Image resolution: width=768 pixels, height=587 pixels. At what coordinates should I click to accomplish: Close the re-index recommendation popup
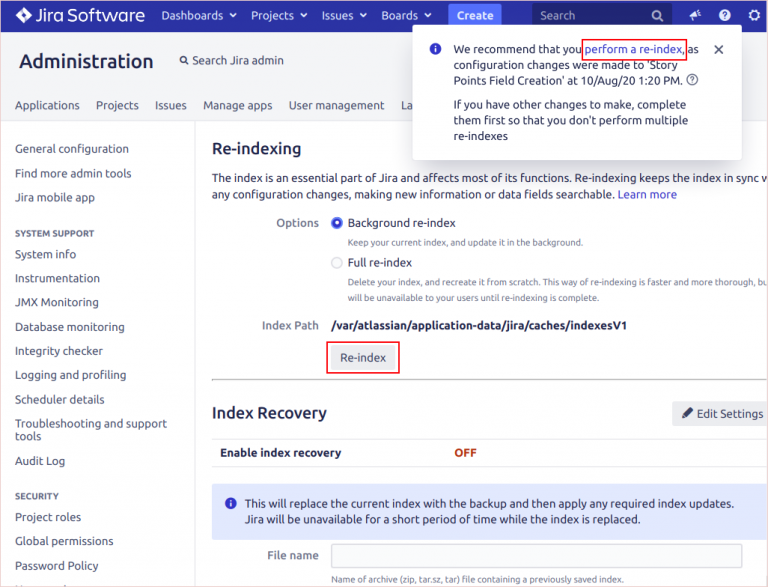click(719, 49)
